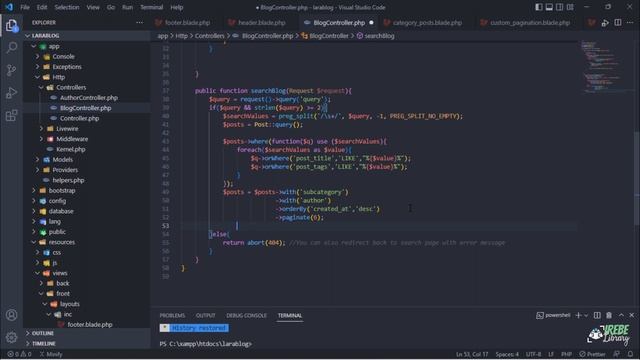Open the Terminal menu
Viewport: 640px width, 360px height.
[151, 7]
